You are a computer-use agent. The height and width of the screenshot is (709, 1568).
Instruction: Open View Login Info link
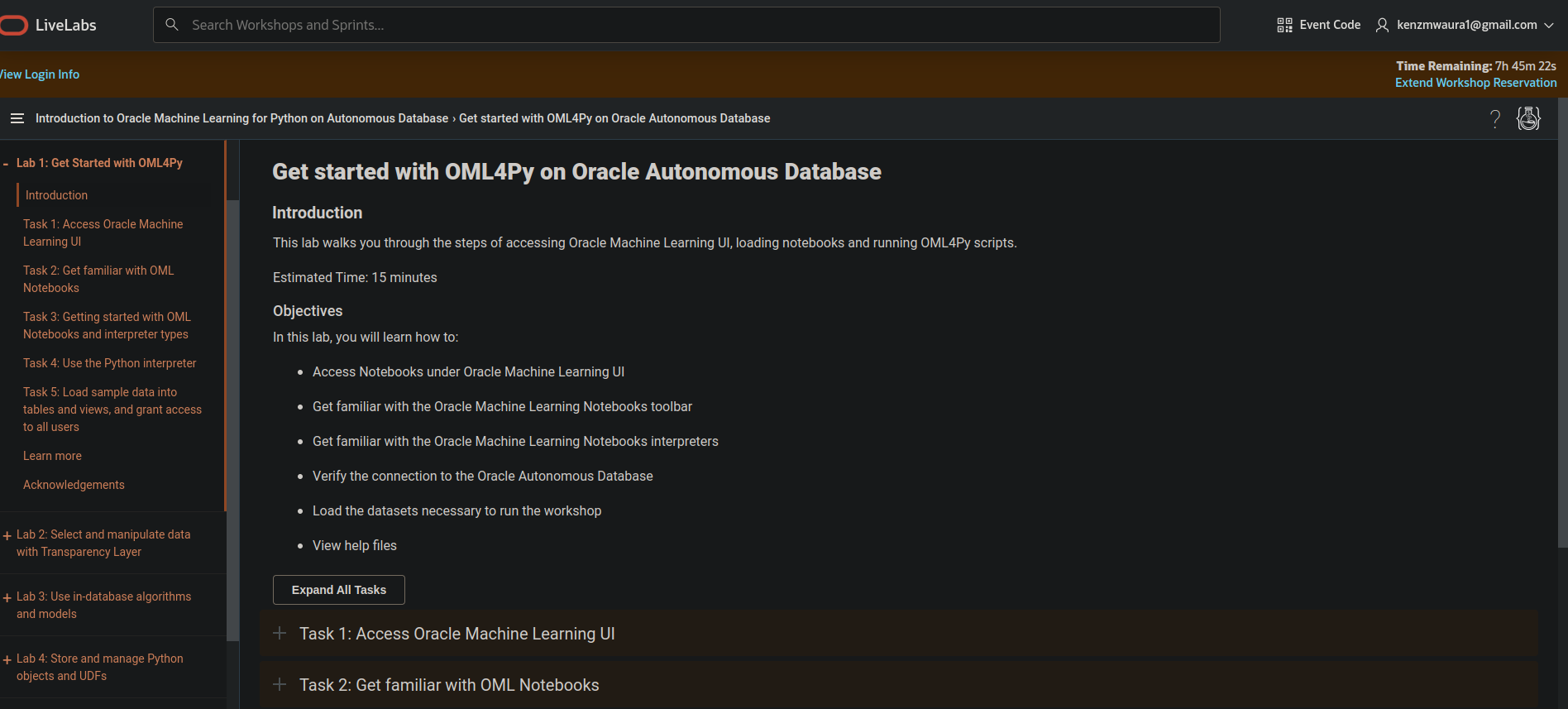(x=40, y=74)
